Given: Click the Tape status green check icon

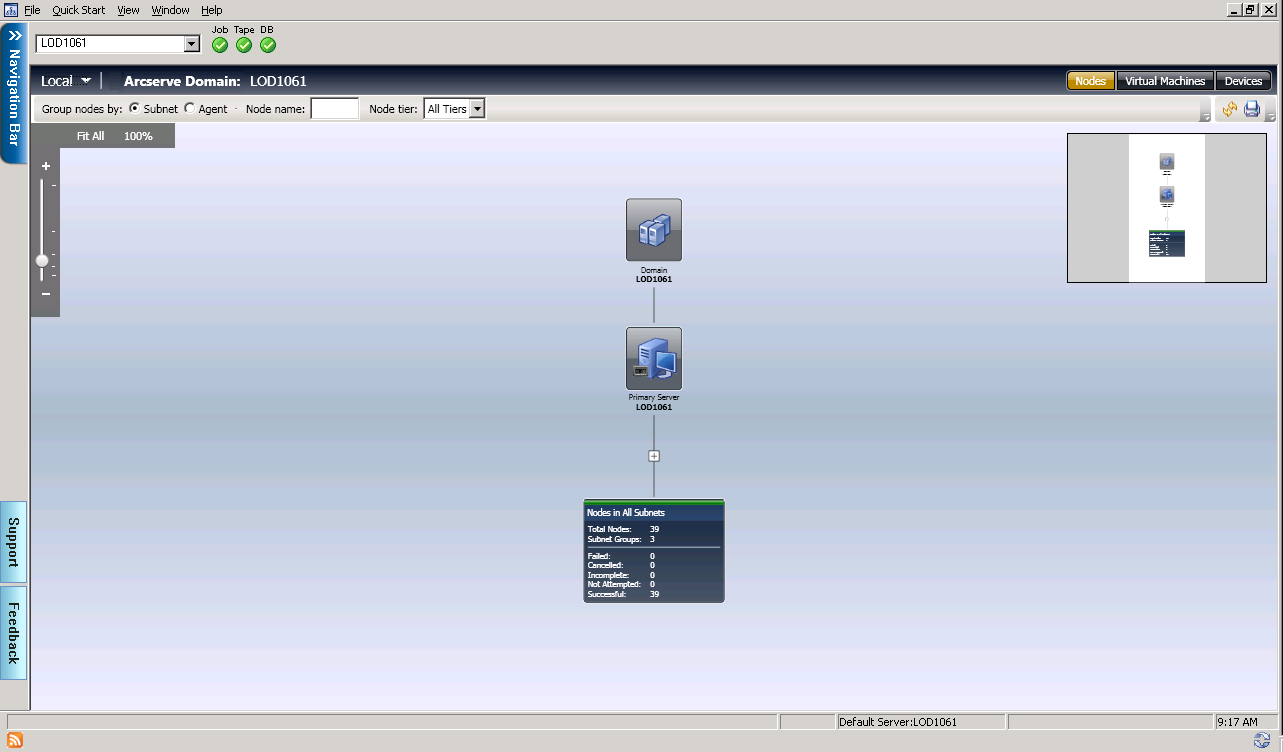Looking at the screenshot, I should [x=244, y=45].
